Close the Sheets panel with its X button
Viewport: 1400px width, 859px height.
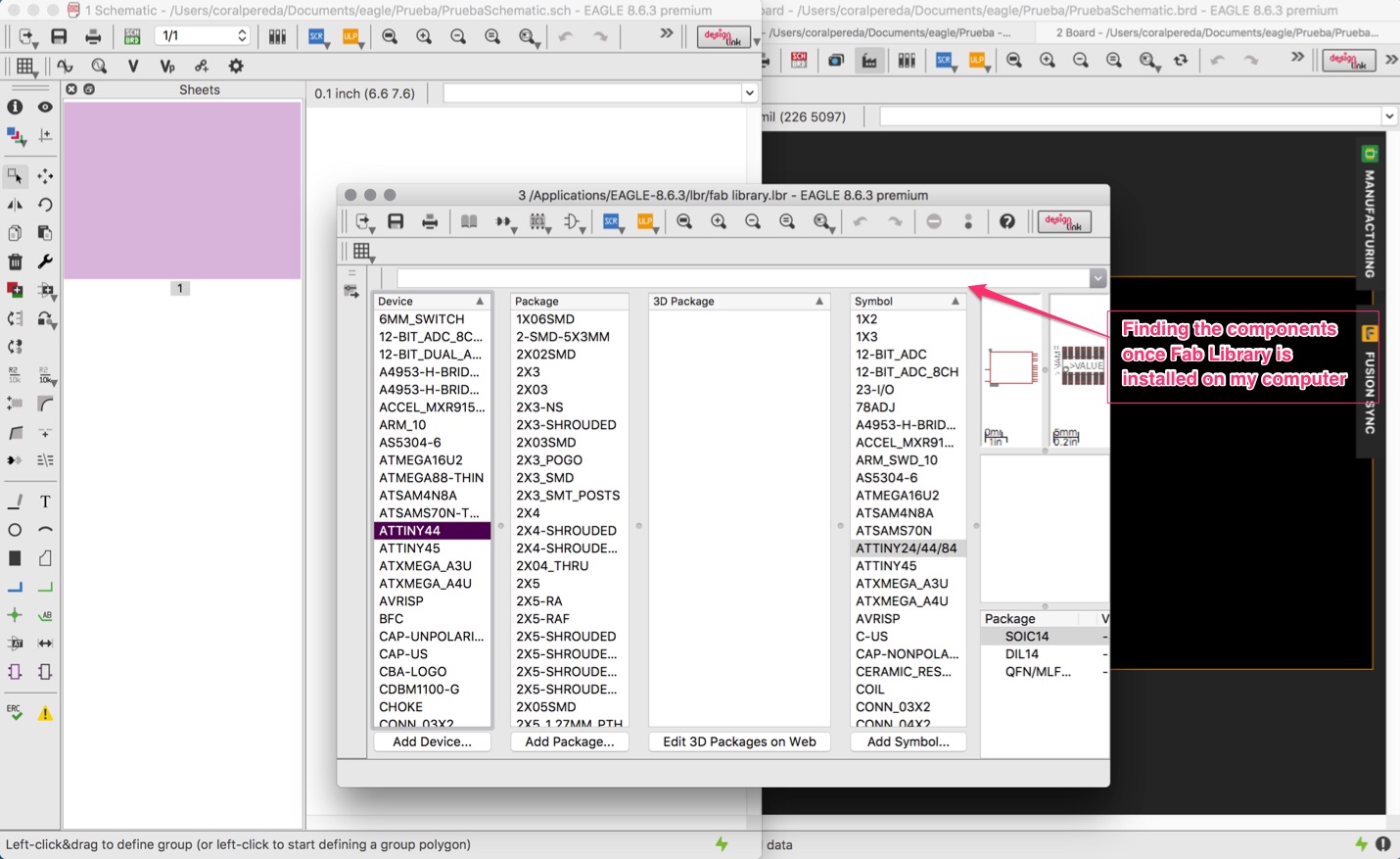tap(71, 89)
